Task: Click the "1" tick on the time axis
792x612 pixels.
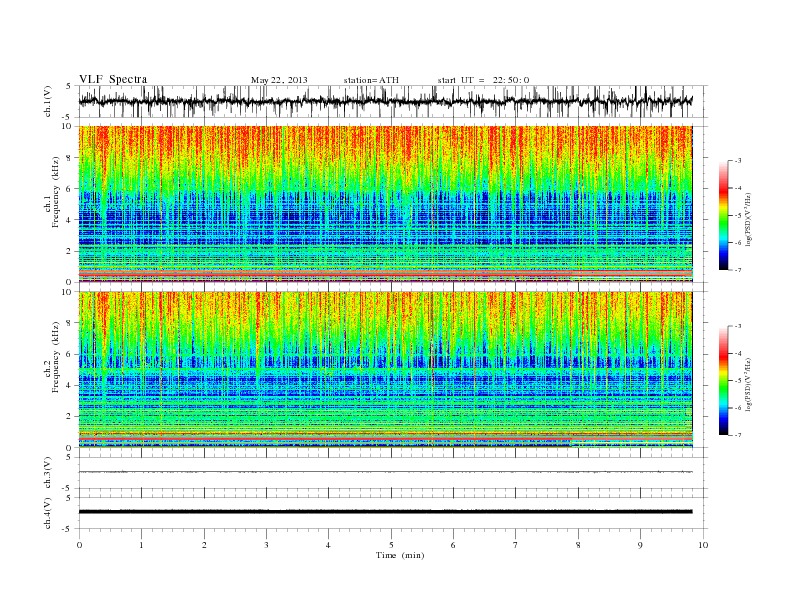Action: [x=141, y=545]
